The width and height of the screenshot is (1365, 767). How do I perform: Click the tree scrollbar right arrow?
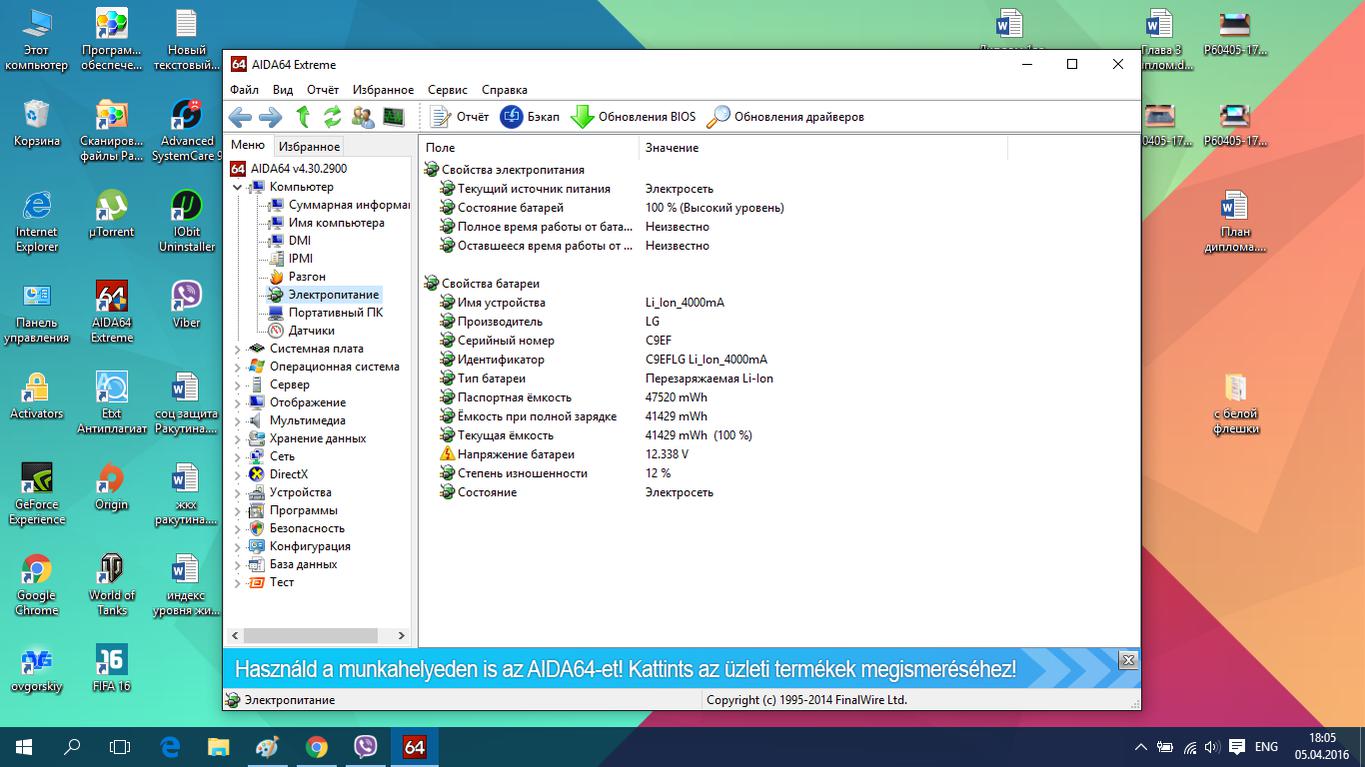point(402,635)
